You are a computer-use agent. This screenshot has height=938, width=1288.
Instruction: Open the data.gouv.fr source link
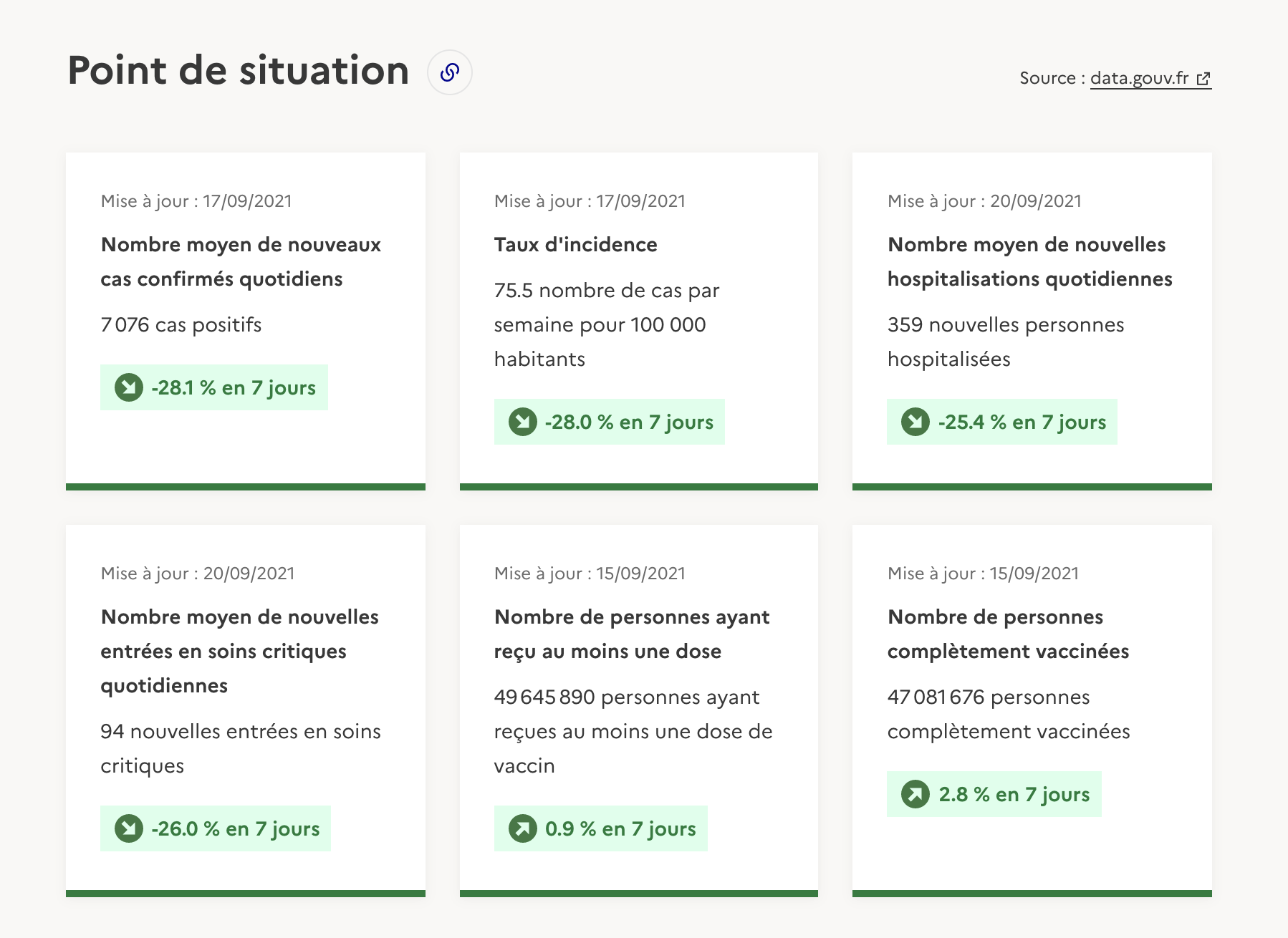point(1150,78)
